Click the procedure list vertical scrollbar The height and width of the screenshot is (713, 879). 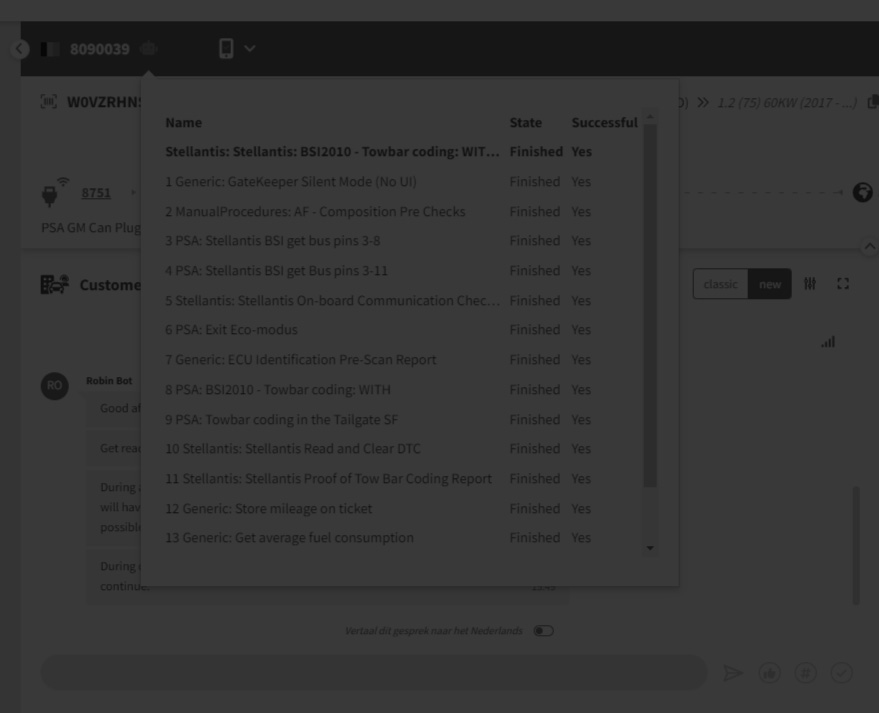pos(650,300)
